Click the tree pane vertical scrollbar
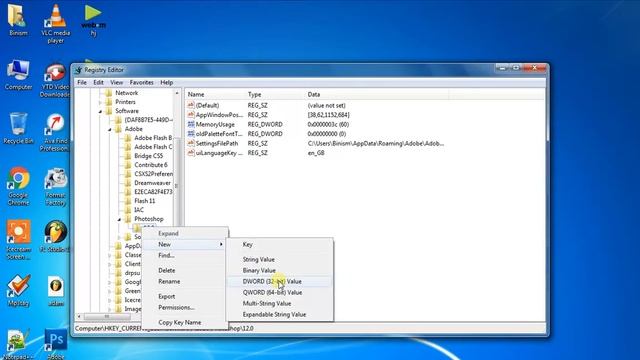Screen dimensions: 640x360 pos(177,186)
